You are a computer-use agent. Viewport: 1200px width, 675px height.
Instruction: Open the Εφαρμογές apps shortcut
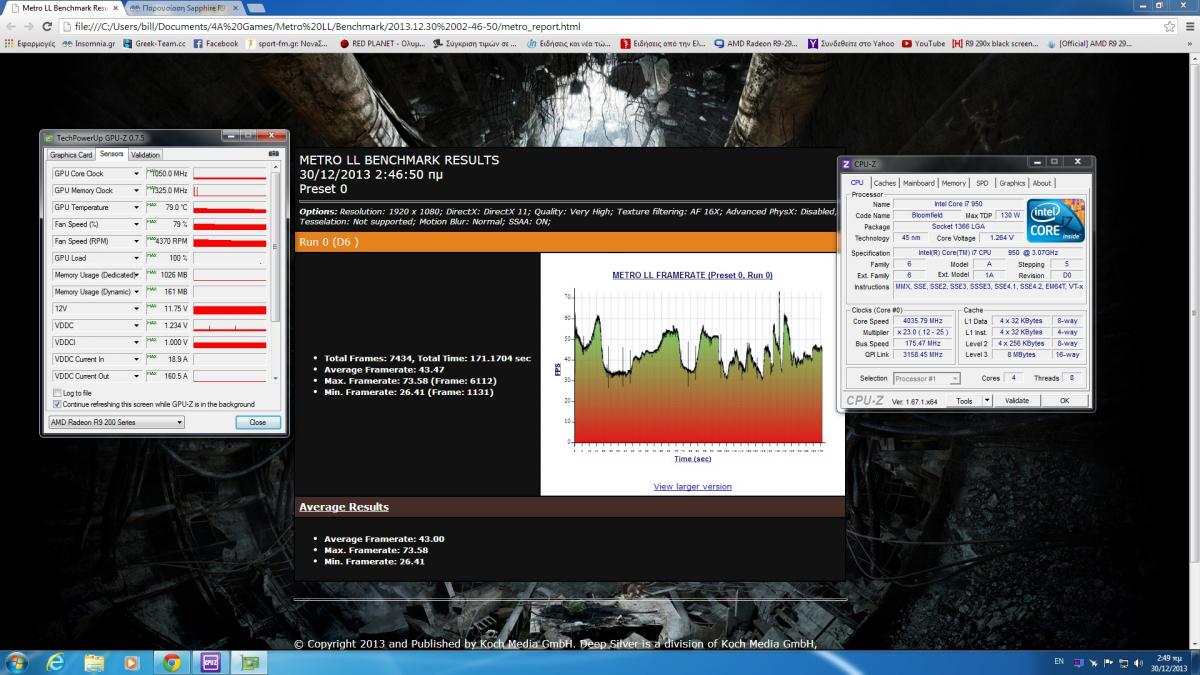31,44
